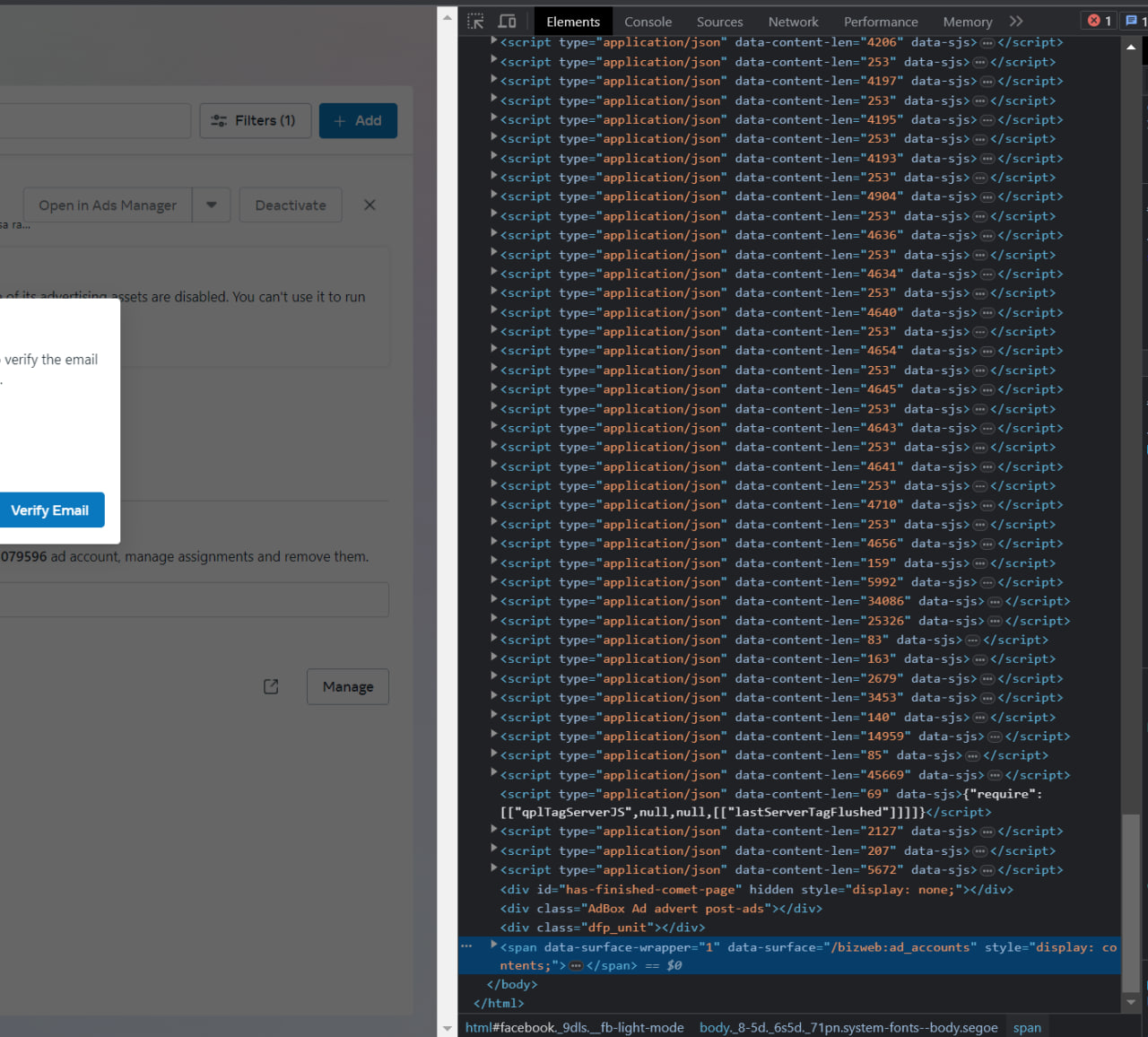Switch to the Elements tab
The height and width of the screenshot is (1037, 1148).
(x=573, y=22)
